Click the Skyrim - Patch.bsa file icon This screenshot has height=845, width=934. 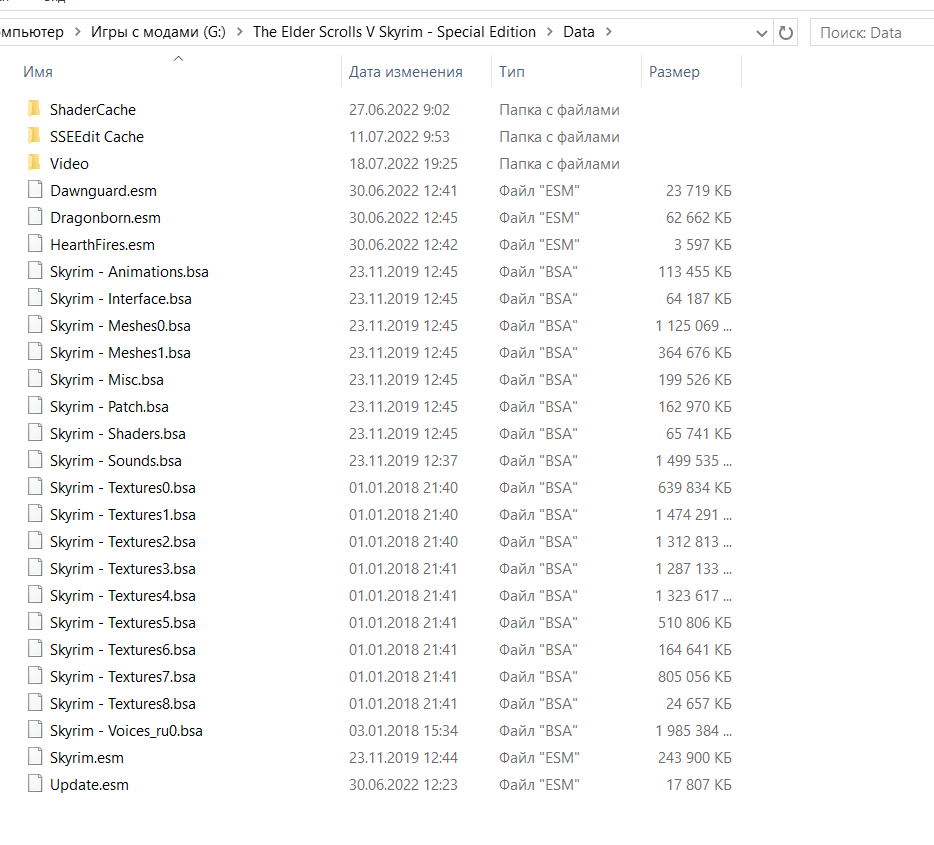point(35,406)
